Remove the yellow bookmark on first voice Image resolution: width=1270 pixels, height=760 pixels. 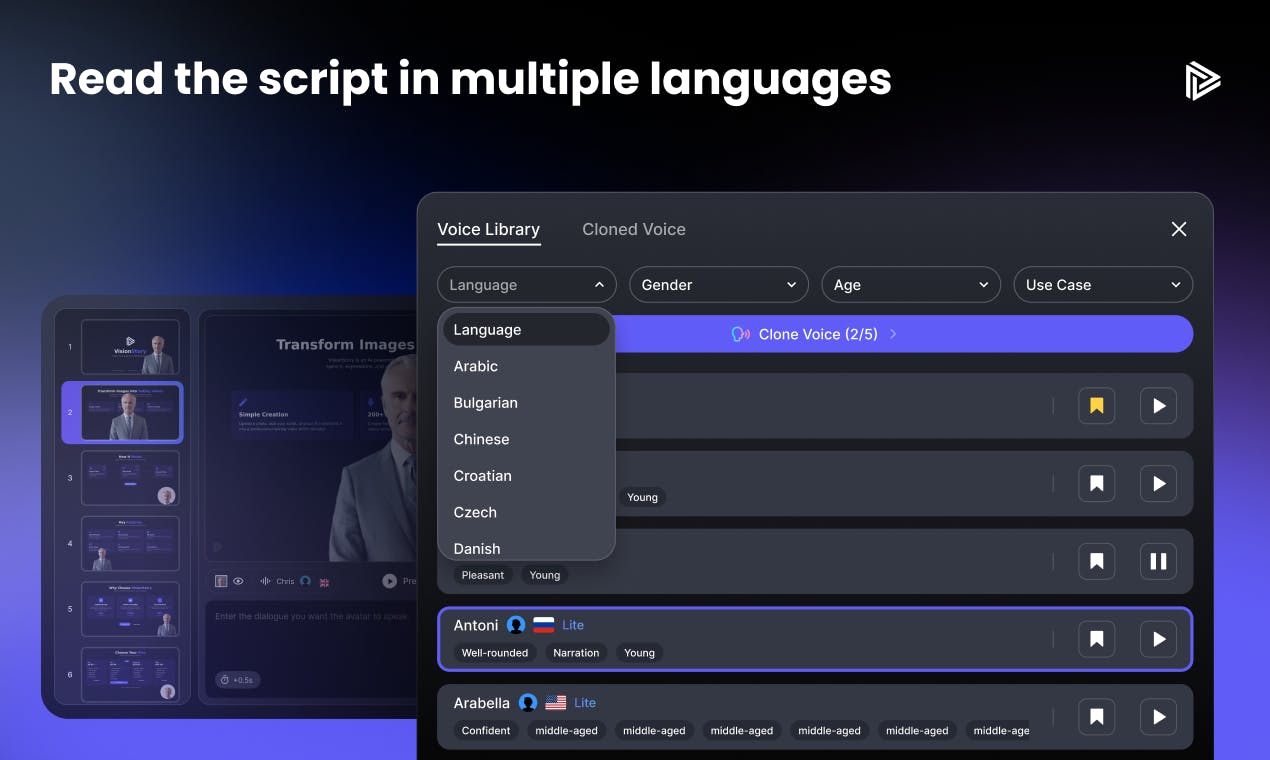coord(1096,406)
